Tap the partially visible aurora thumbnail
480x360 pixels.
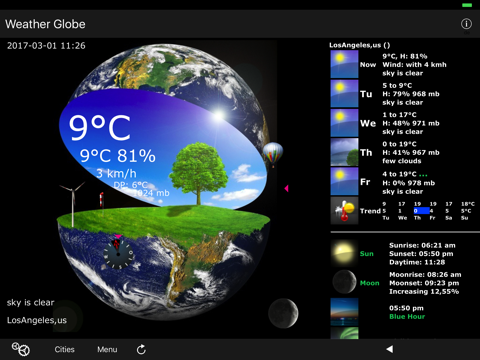click(x=344, y=333)
